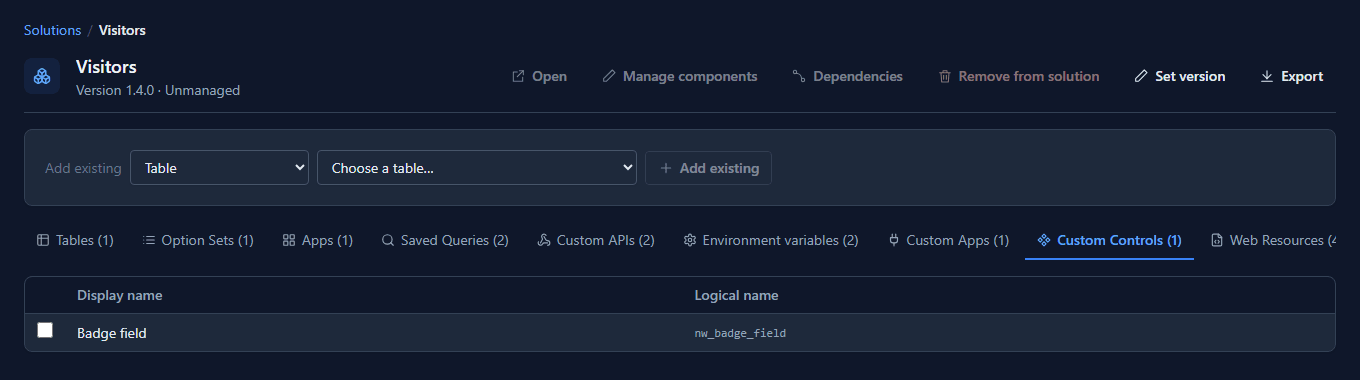Viewport: 1360px width, 380px height.
Task: Click the Manage components button
Action: coord(680,76)
